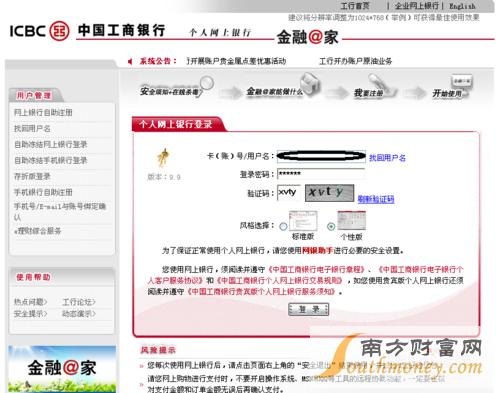Open 网上银行自助注册 in sidebar
The height and width of the screenshot is (393, 500).
coord(43,112)
